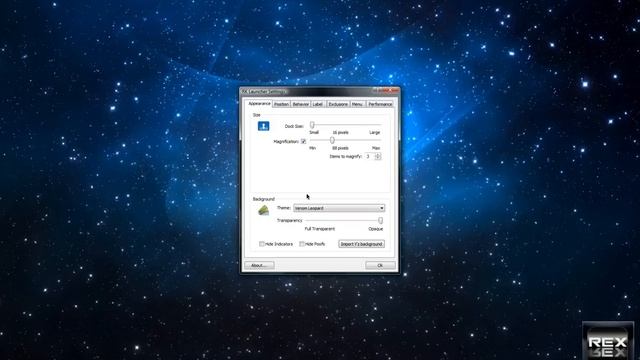Select the Appearance tab
This screenshot has width=640, height=360.
260,104
